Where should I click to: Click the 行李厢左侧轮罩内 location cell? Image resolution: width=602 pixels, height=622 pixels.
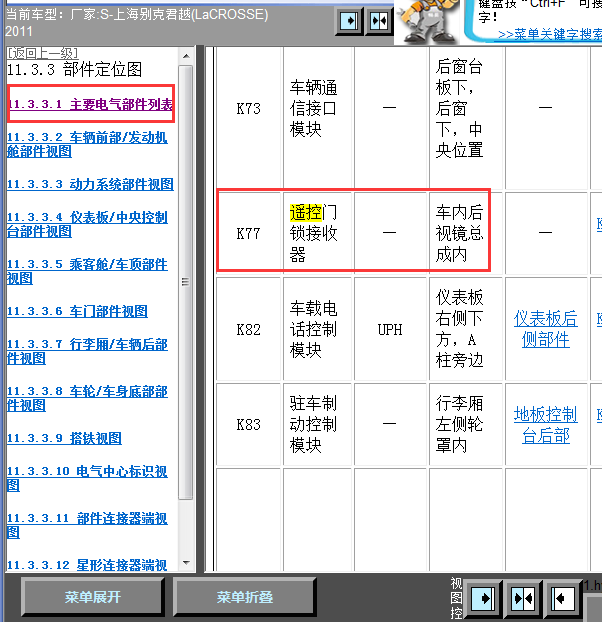(466, 425)
